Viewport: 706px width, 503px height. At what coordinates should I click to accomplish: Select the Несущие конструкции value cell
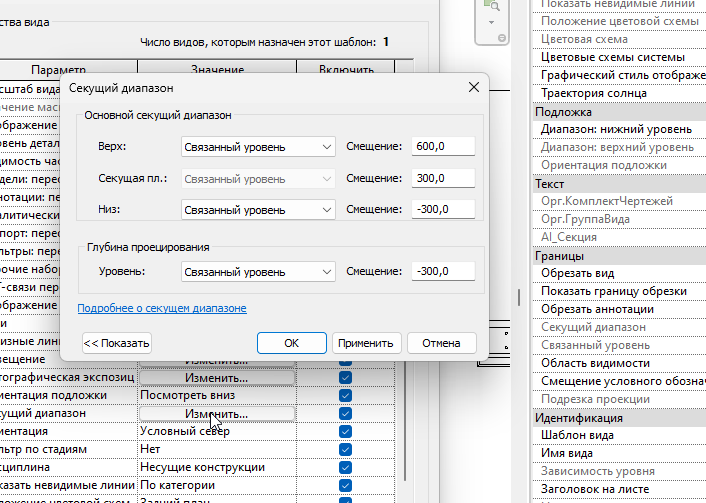click(217, 467)
